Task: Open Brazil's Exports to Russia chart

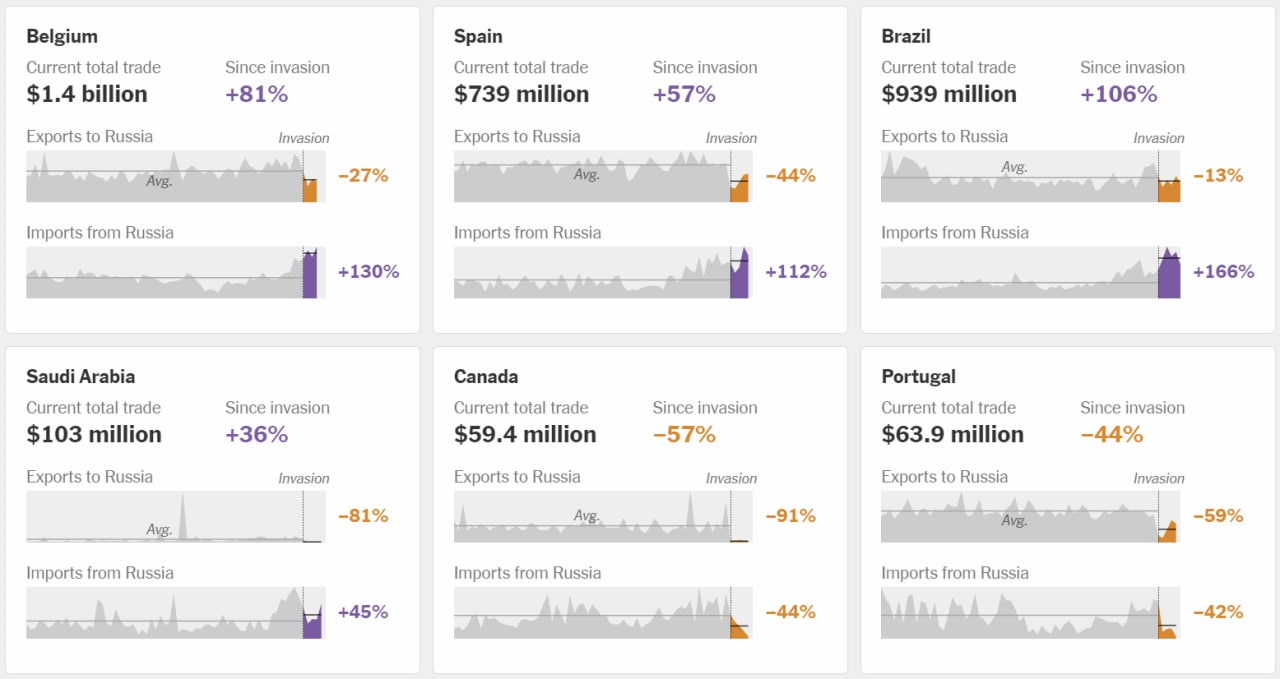Action: coord(1025,177)
